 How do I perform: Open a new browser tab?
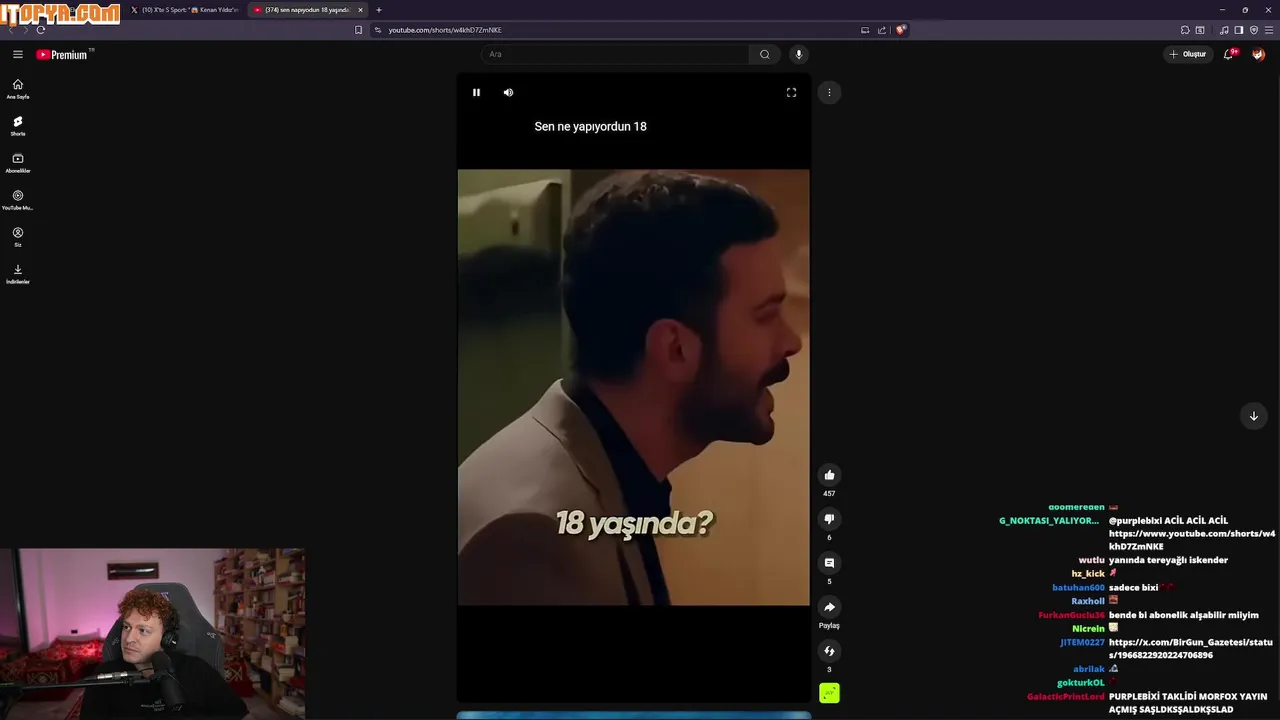[379, 10]
